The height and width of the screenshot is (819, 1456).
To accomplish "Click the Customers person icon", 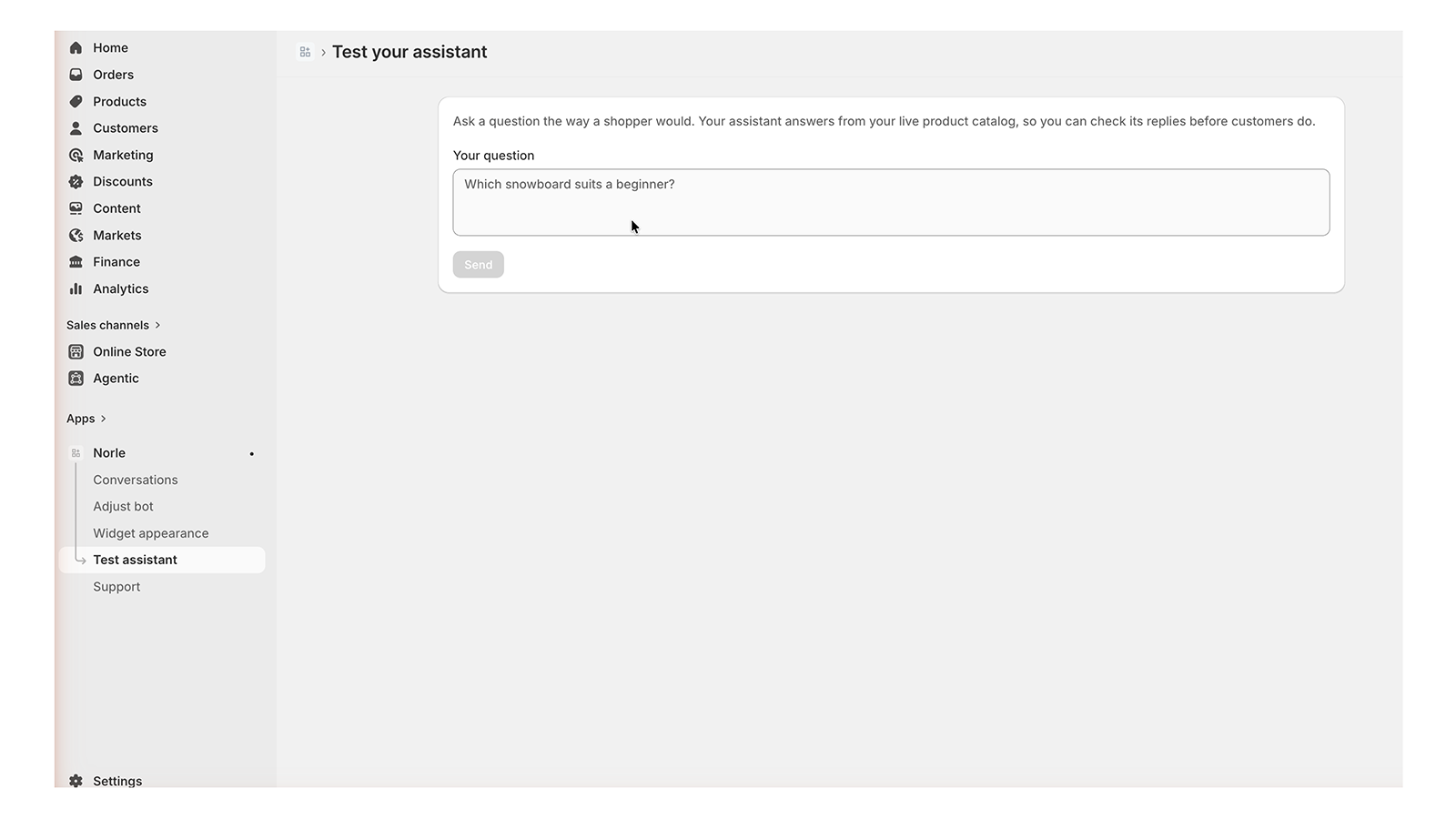I will [x=76, y=128].
